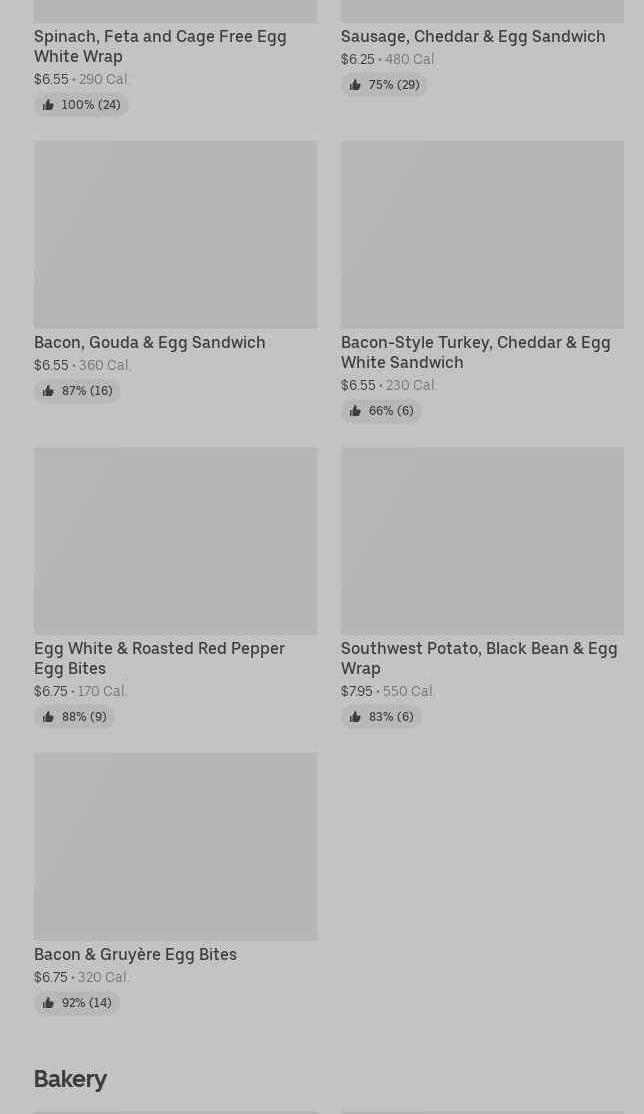
Task: Click the Bakery section heading
Action: [x=70, y=1079]
